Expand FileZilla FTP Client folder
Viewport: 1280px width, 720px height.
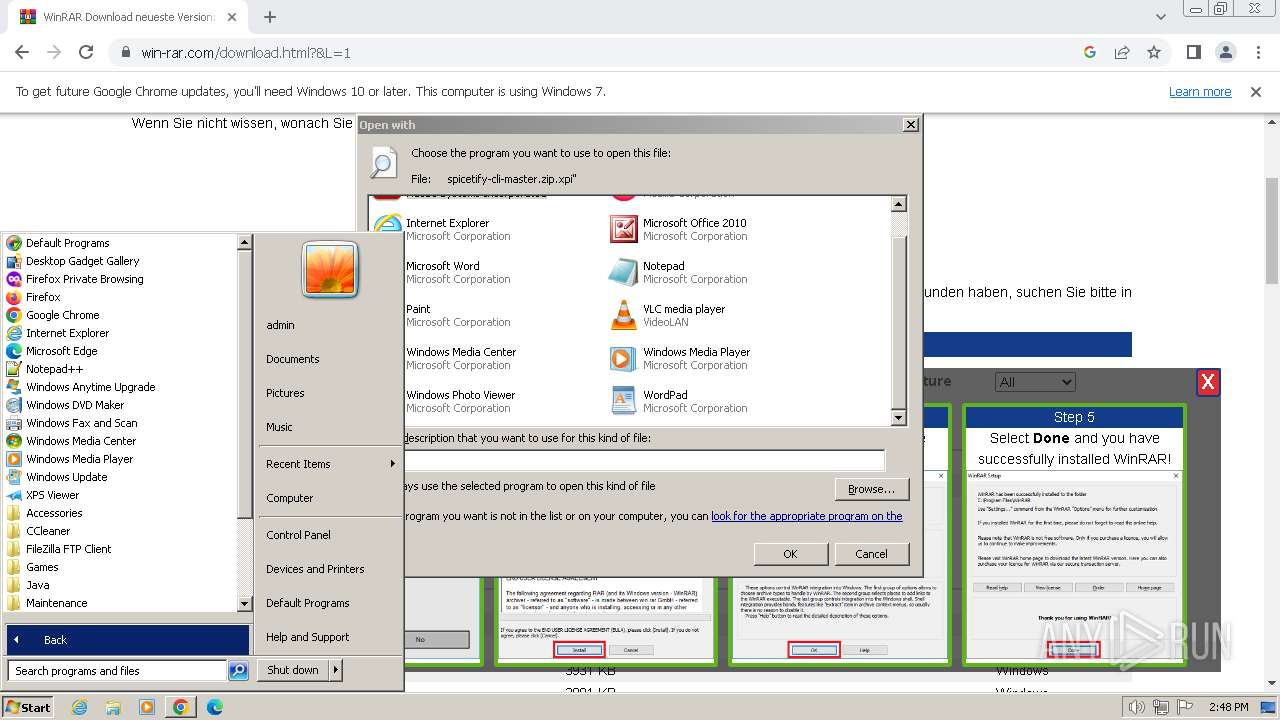click(x=69, y=549)
